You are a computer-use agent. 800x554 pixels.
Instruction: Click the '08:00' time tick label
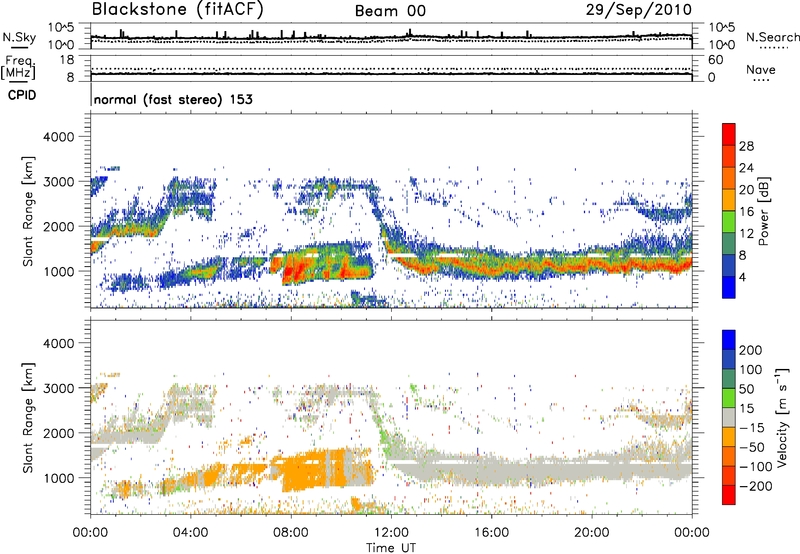(x=291, y=533)
